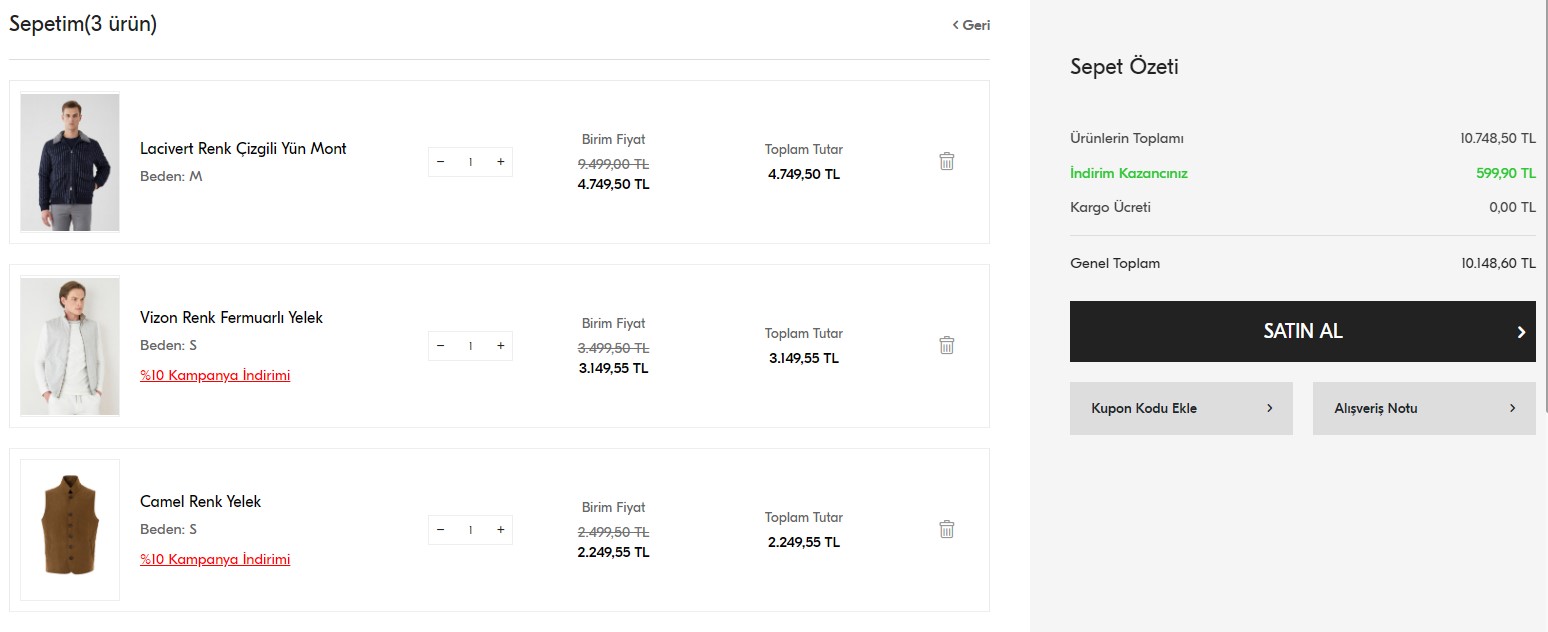This screenshot has width=1548, height=632.
Task: Select the Camel Renk Yelek product title
Action: click(200, 502)
